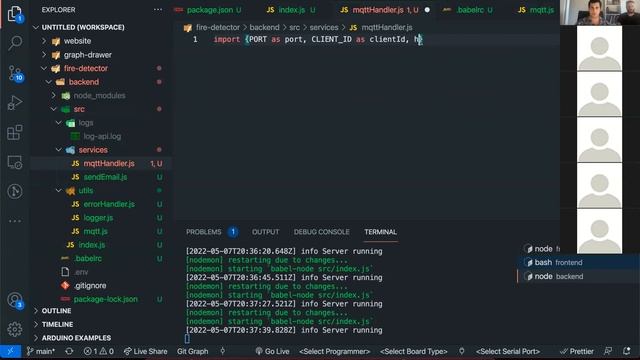
Task: Click Select Serial Port in status bar
Action: pyautogui.click(x=508, y=351)
